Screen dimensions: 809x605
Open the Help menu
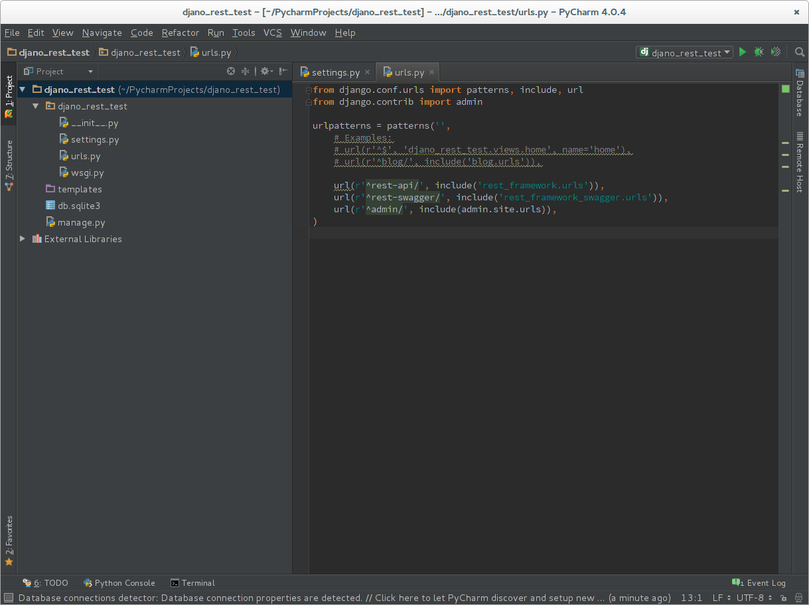tap(345, 32)
